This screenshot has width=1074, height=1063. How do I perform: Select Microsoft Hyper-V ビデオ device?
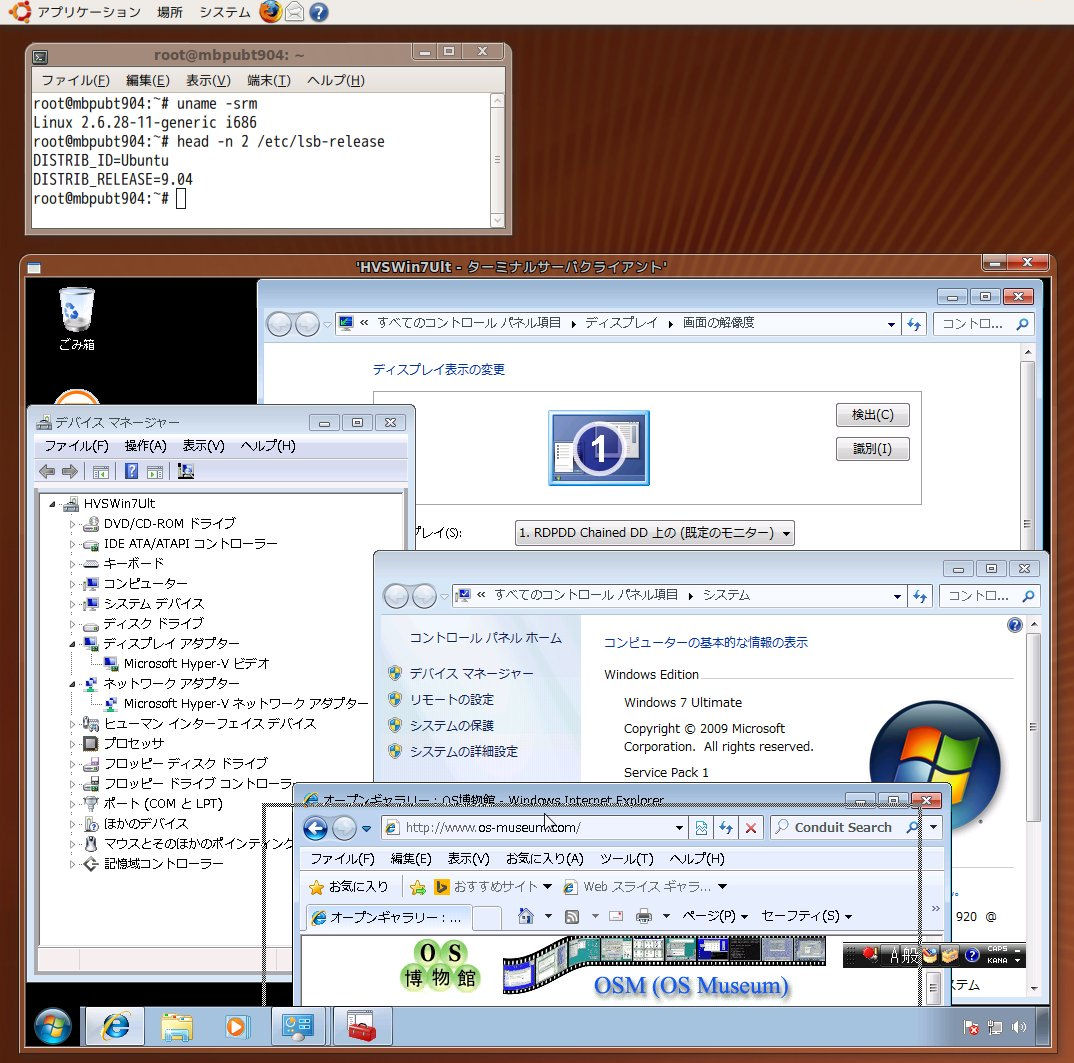coord(197,664)
